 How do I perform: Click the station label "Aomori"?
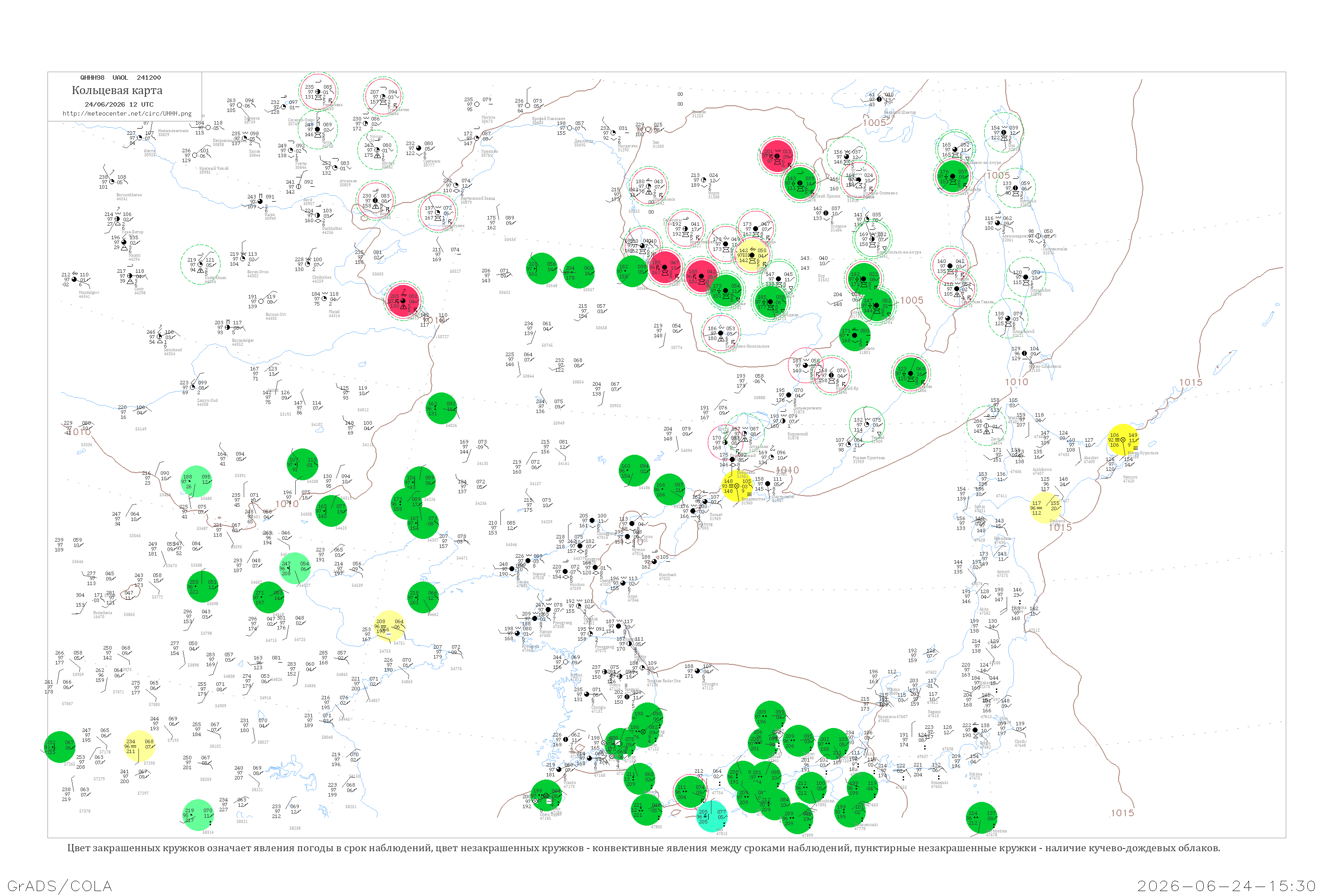pyautogui.click(x=1003, y=572)
